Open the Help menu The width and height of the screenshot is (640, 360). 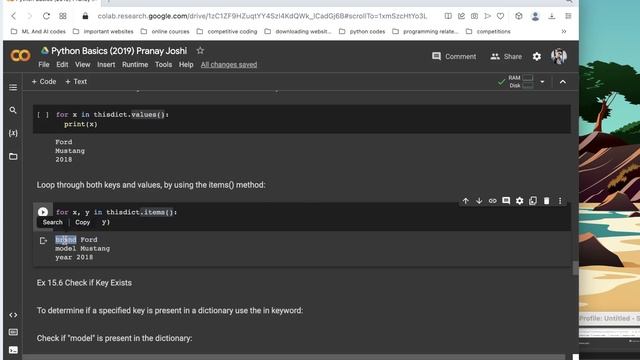pyautogui.click(x=186, y=64)
